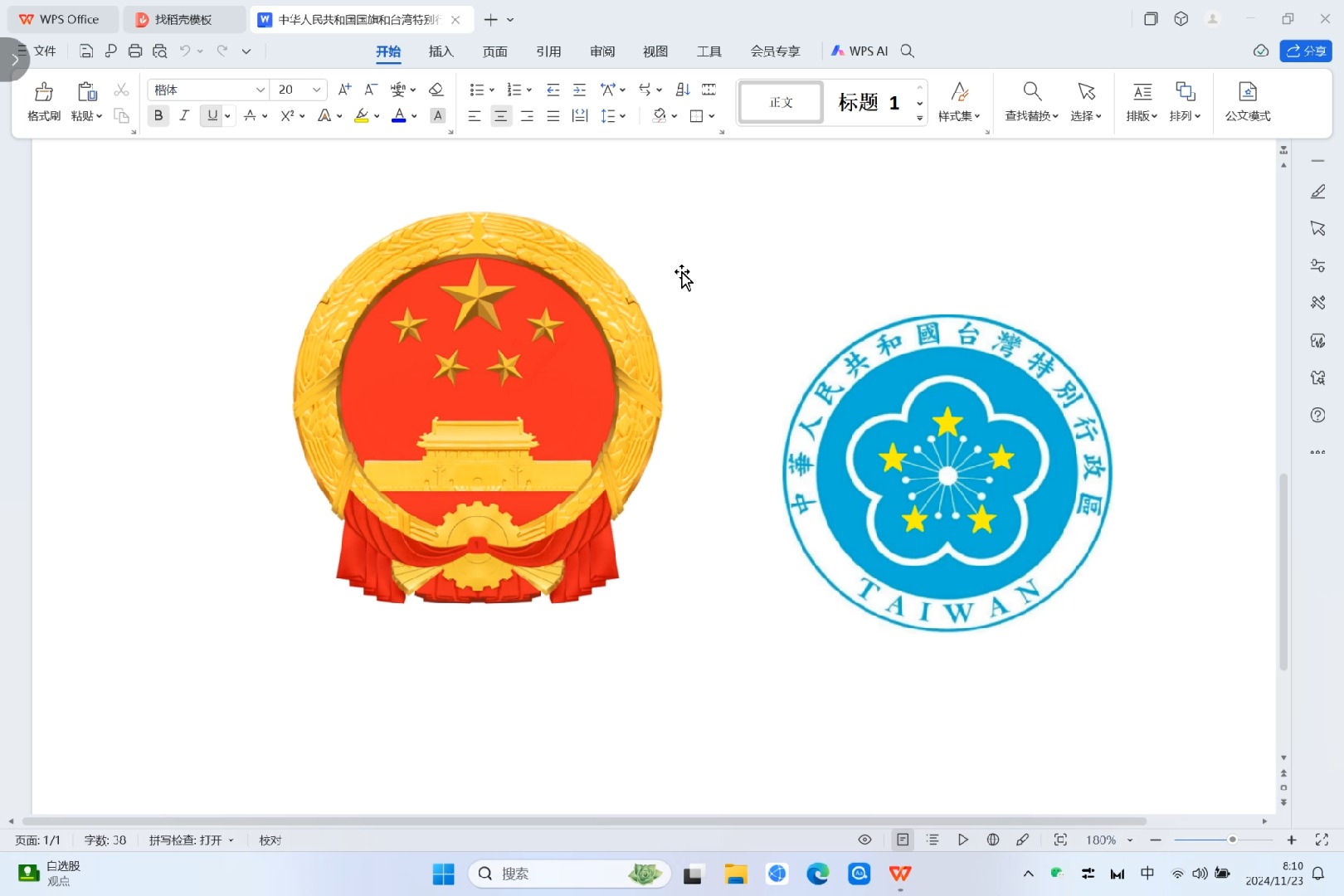The image size is (1344, 896).
Task: Switch to the 页面 (Page) tab
Action: (495, 51)
